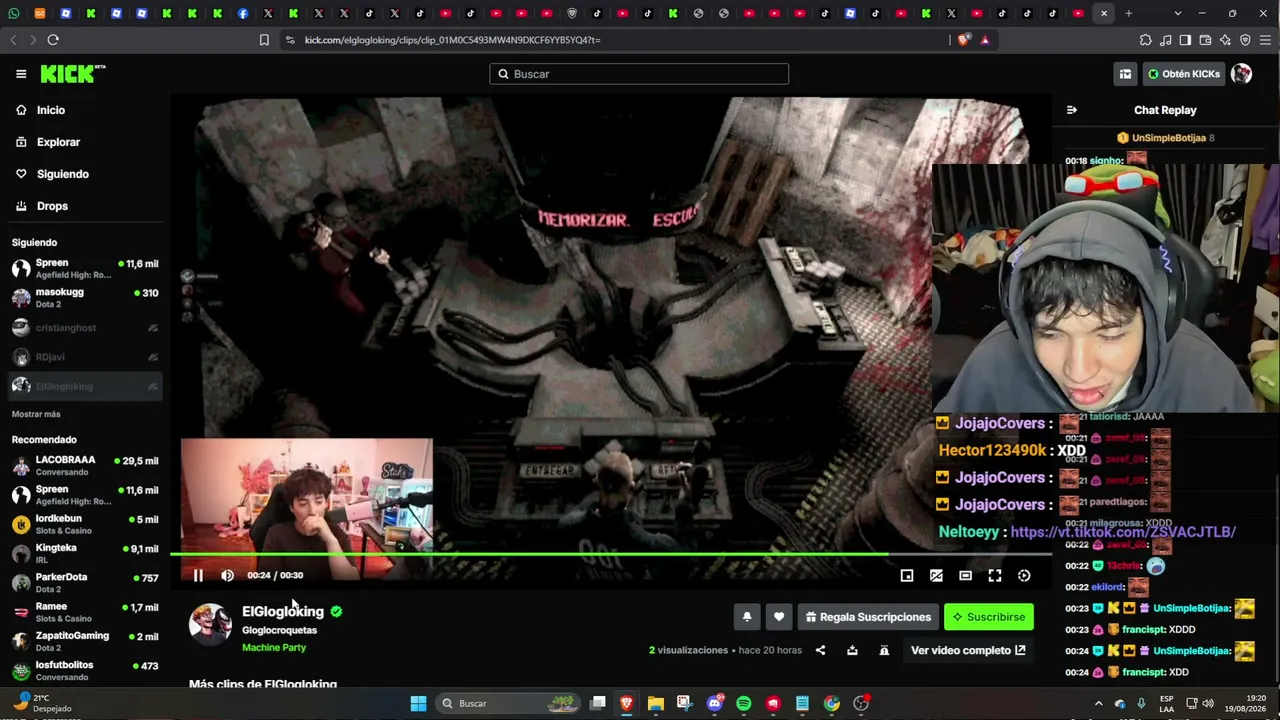Screen dimensions: 1280x720
Task: Open ZapatitoGaming recommended channel
Action: pos(85,641)
